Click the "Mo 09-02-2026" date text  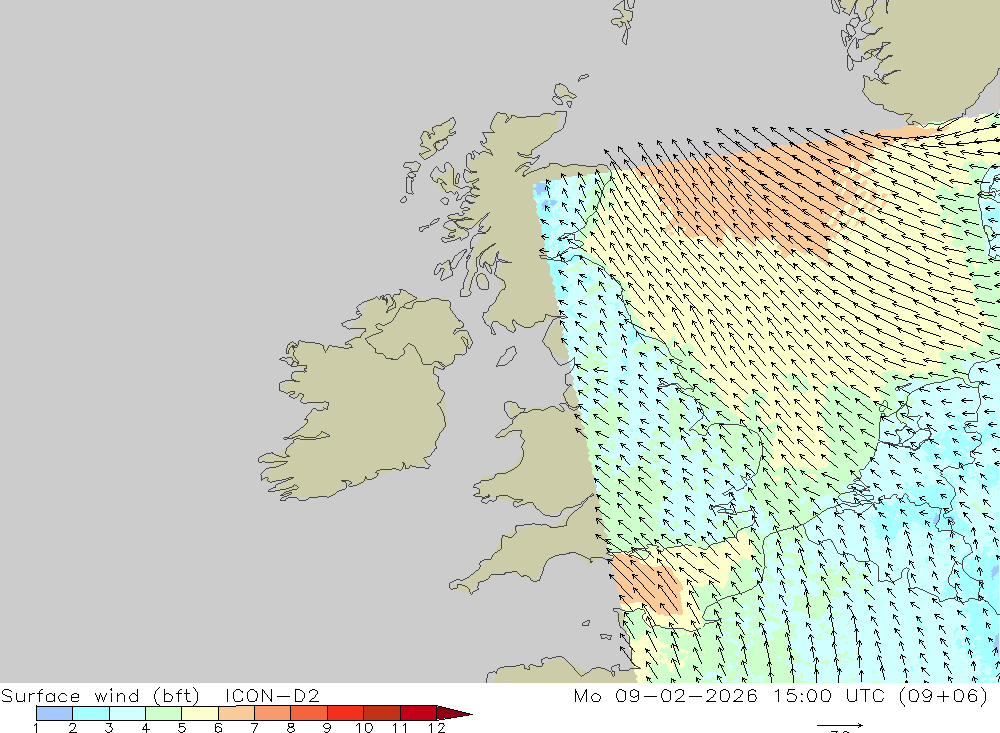pyautogui.click(x=665, y=695)
